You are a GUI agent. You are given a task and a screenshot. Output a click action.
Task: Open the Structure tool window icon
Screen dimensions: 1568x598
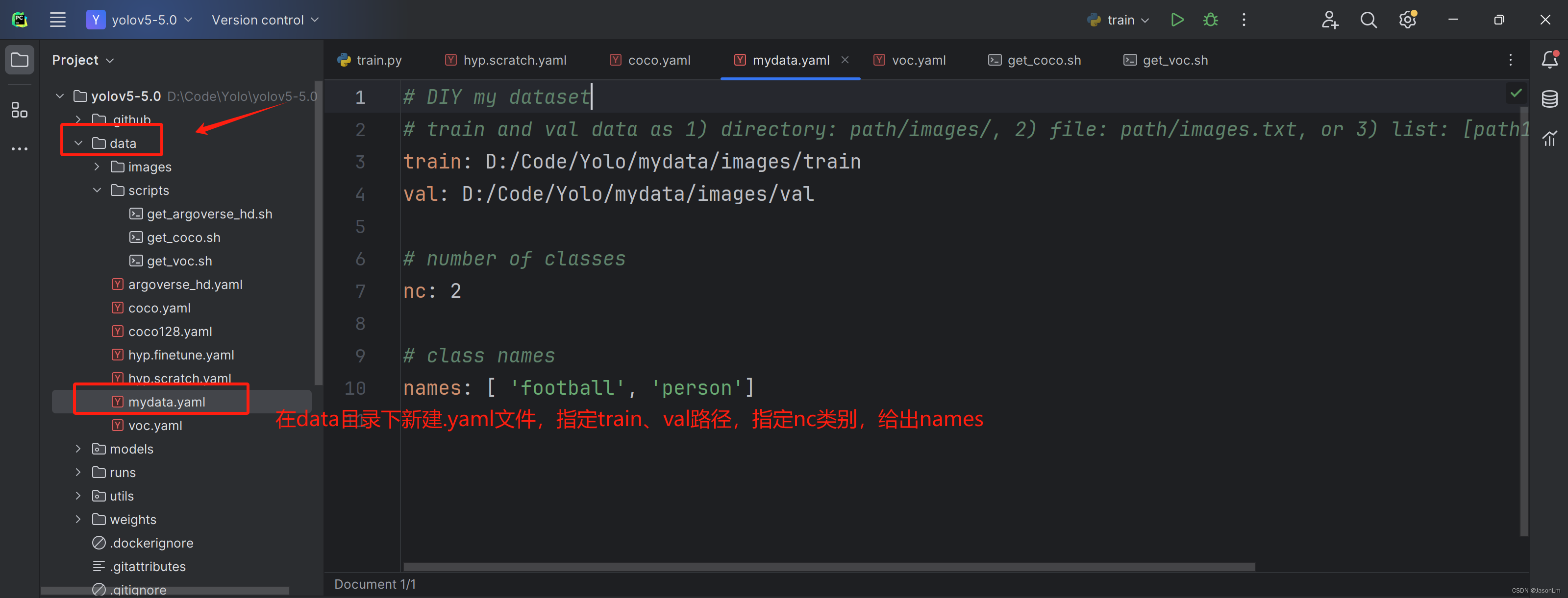pos(20,110)
